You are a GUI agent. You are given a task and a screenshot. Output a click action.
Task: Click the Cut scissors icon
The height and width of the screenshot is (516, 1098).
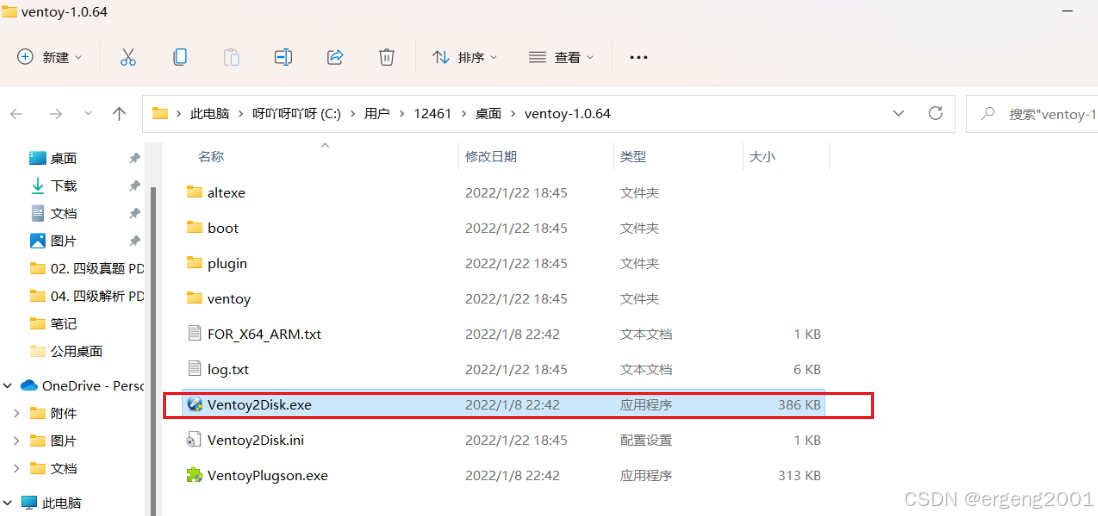pos(127,57)
